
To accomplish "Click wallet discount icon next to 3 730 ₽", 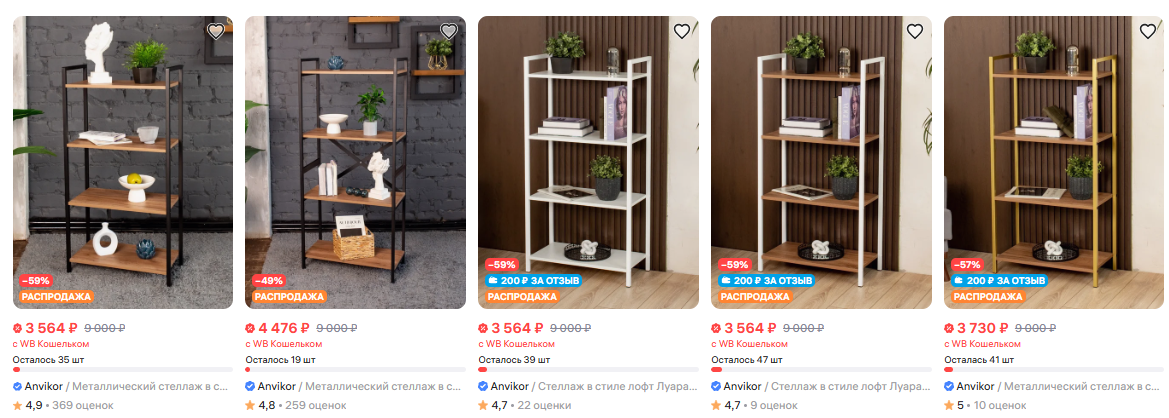I will click(949, 328).
